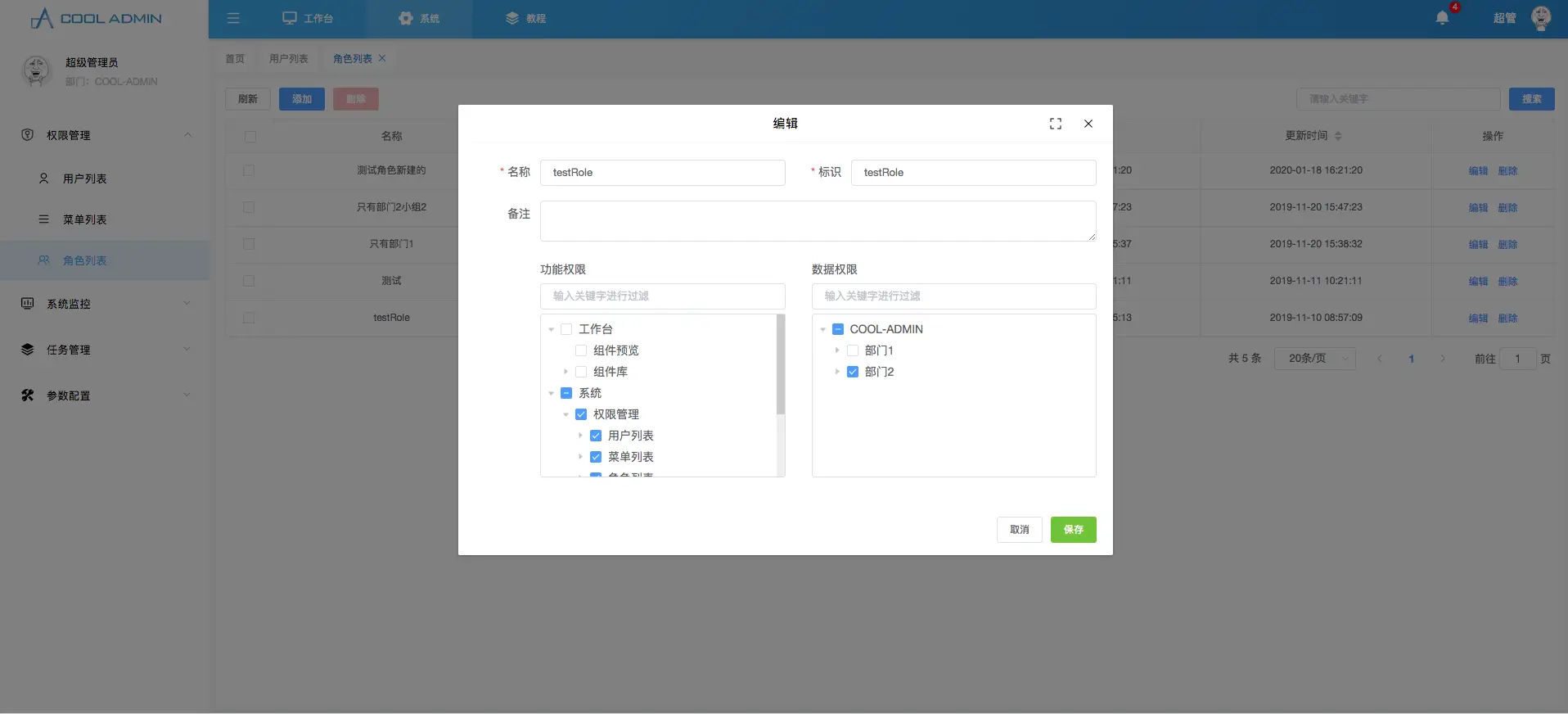Click the green 保存 button

[x=1073, y=530]
